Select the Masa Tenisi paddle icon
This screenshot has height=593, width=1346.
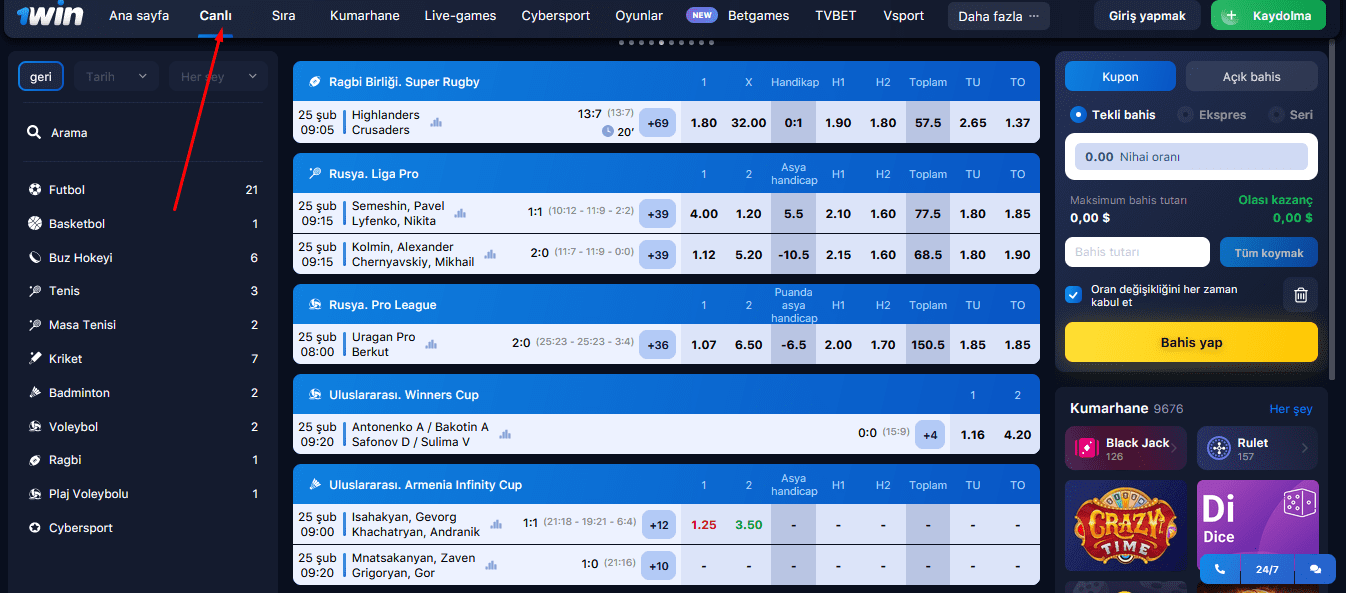click(x=35, y=324)
